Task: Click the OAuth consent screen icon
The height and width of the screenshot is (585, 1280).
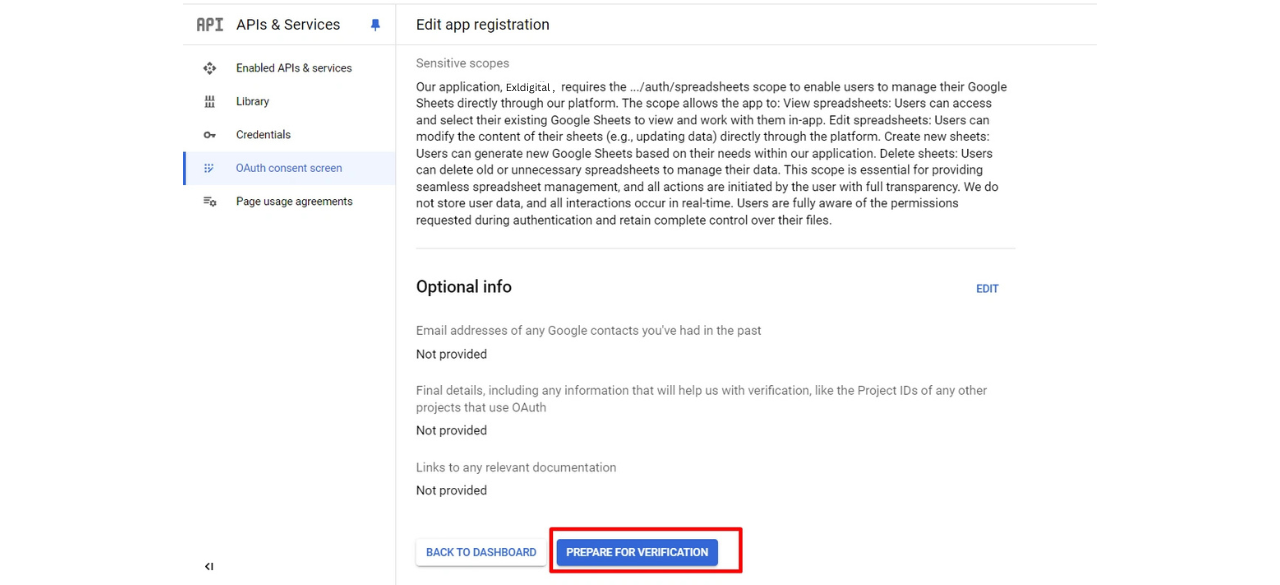Action: click(x=210, y=168)
